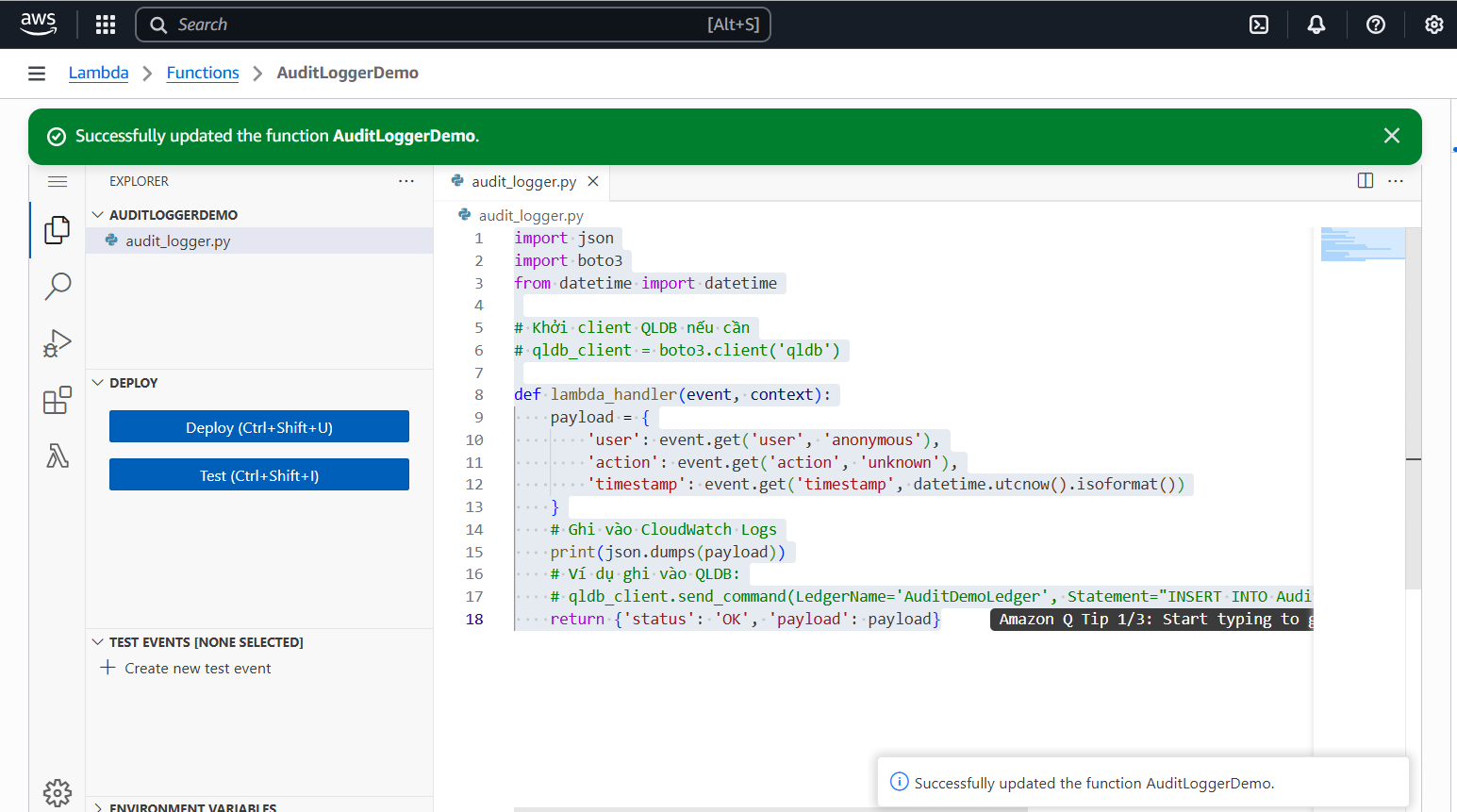This screenshot has height=812, width=1457.
Task: Open the Explorer more actions ellipsis
Action: pyautogui.click(x=406, y=181)
